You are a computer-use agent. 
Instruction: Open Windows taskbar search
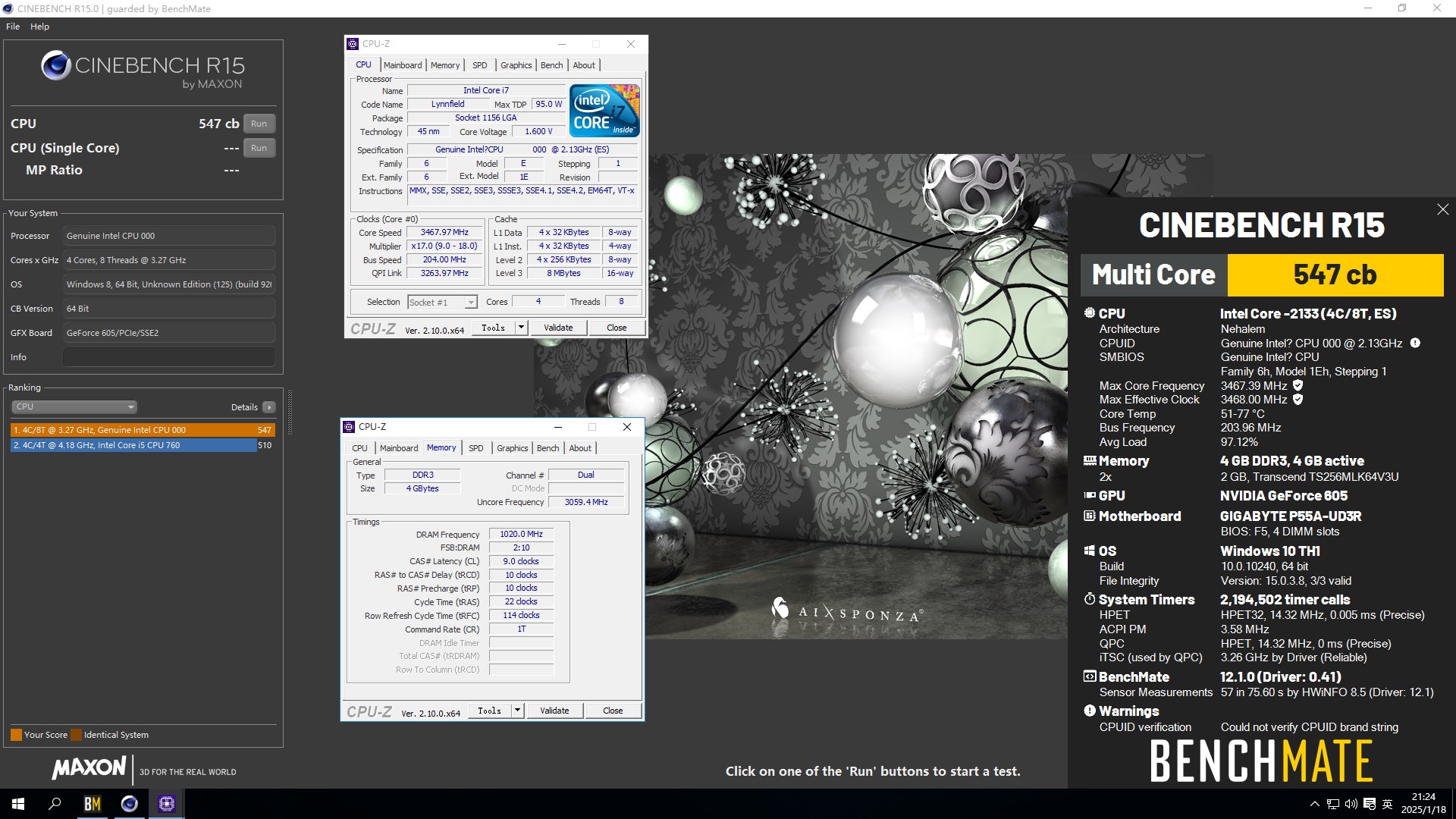click(x=55, y=804)
